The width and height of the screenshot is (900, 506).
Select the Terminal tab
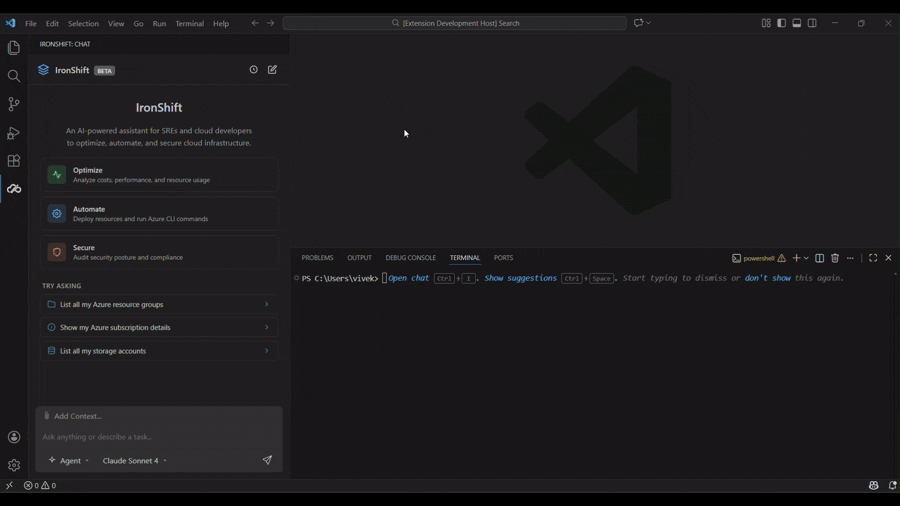click(465, 258)
